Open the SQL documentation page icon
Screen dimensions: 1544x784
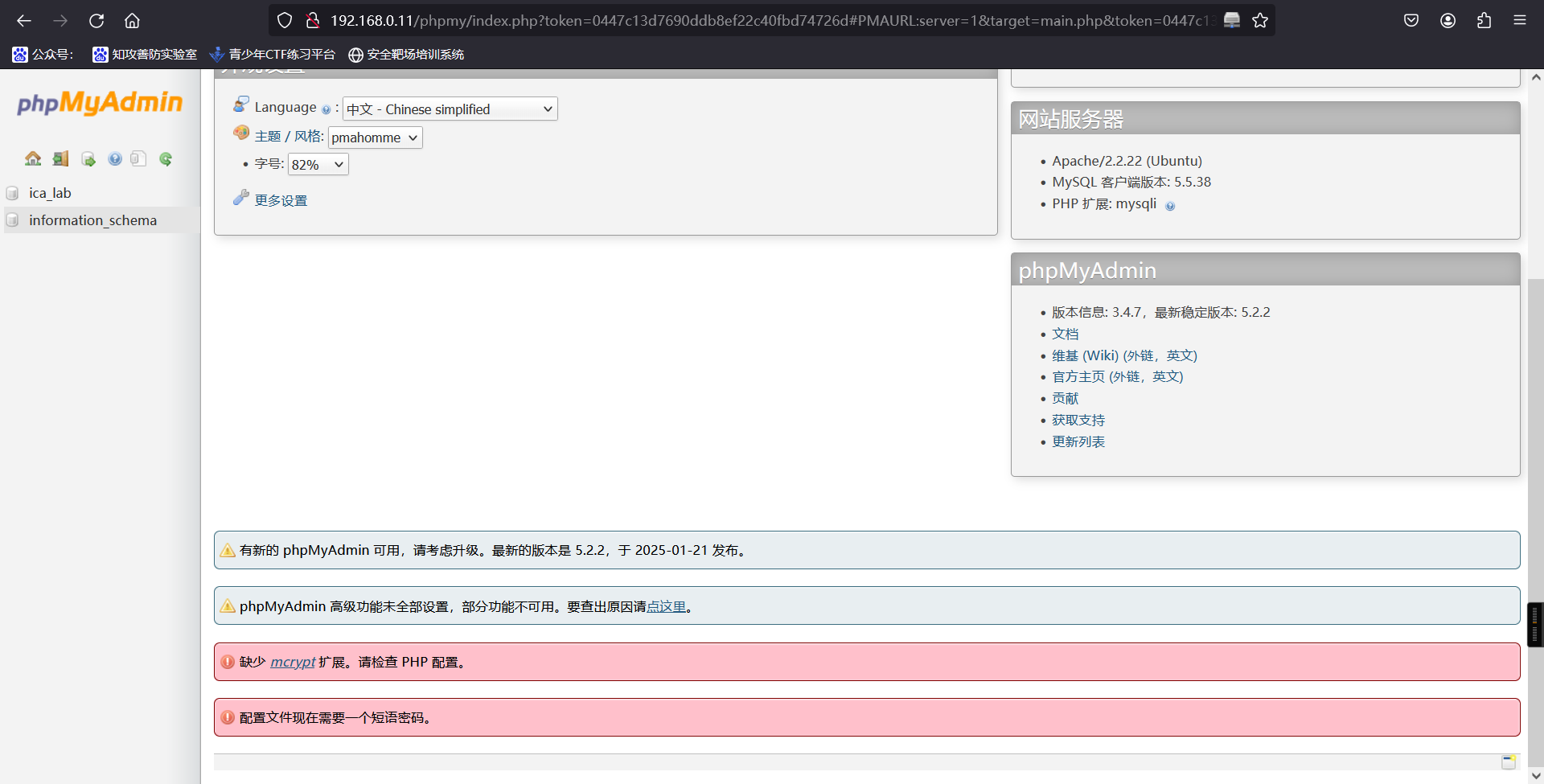click(138, 158)
